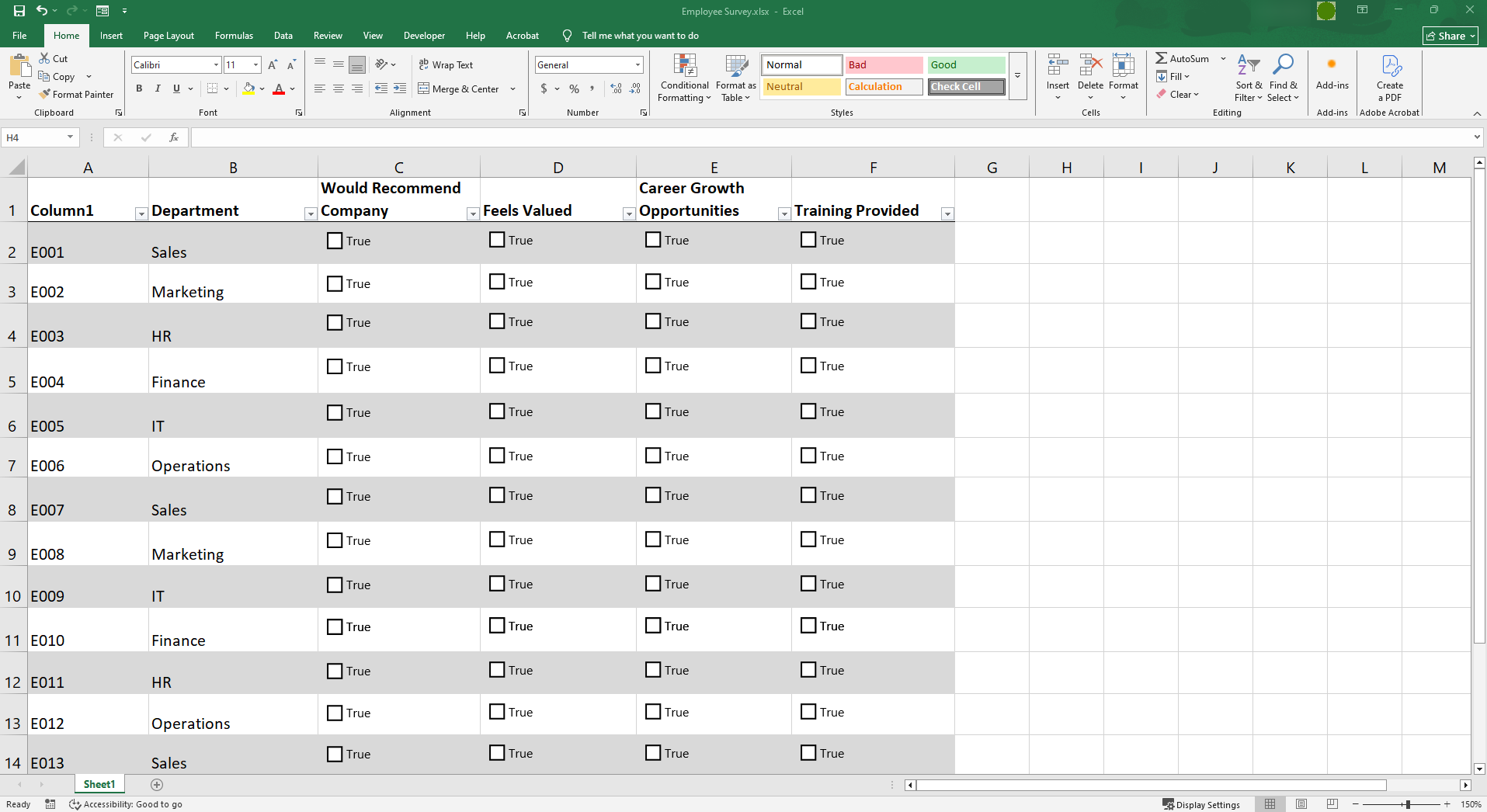Open Find & Select menu
1487x812 pixels.
click(x=1284, y=78)
